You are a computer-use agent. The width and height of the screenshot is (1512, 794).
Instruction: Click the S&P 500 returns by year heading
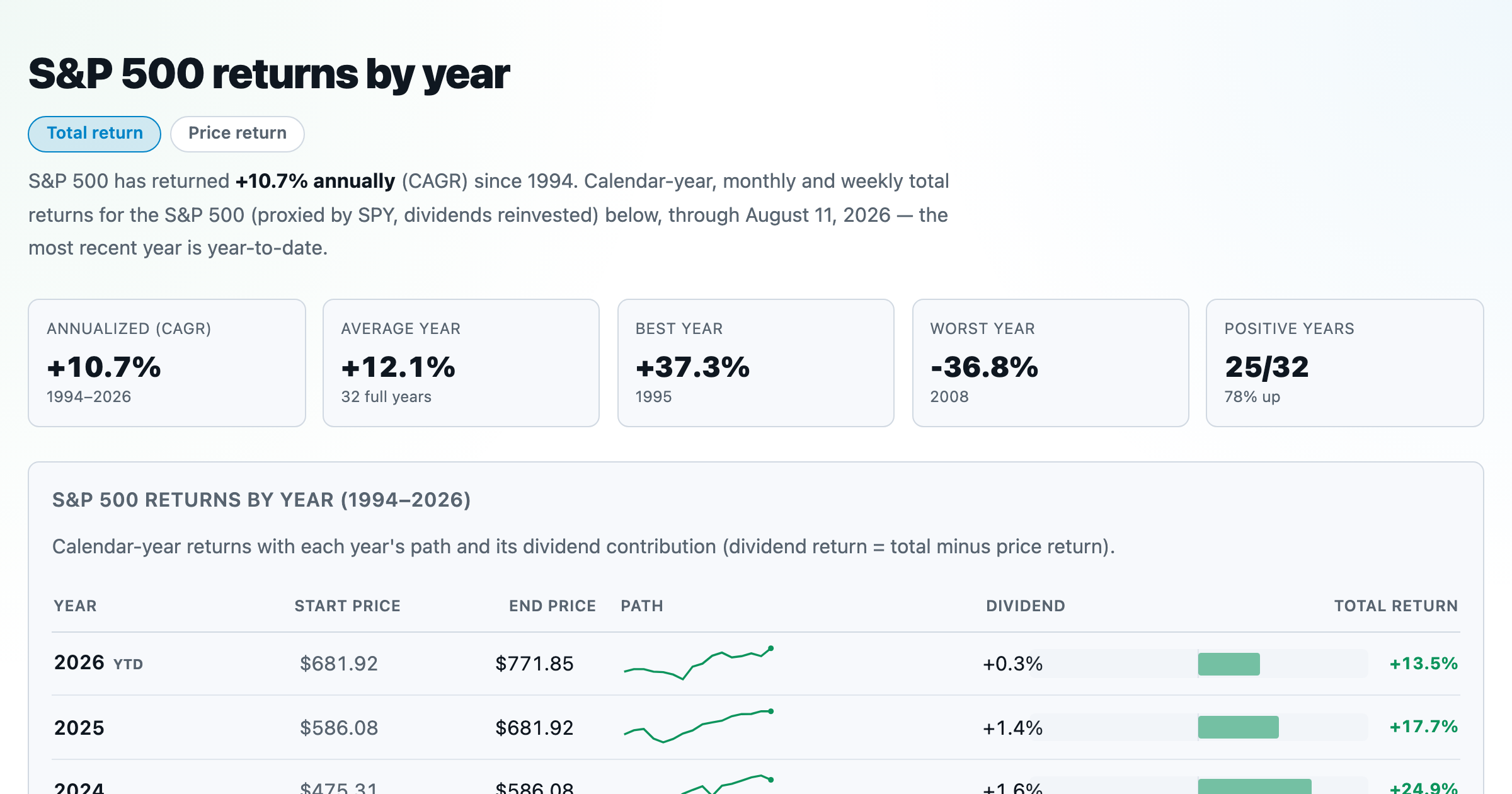coord(269,75)
